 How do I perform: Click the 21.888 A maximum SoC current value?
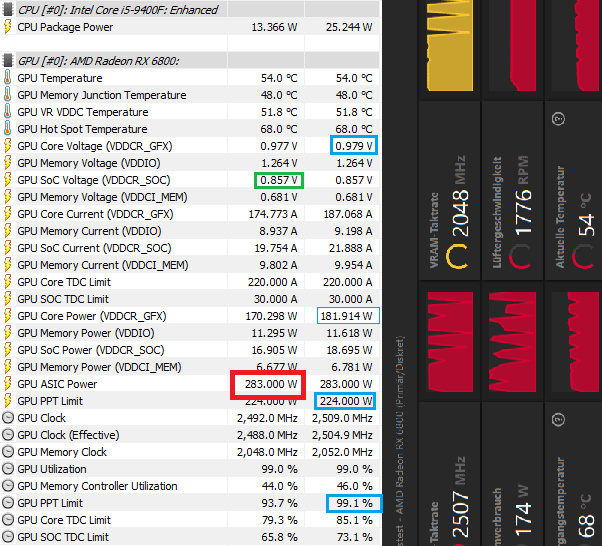pyautogui.click(x=351, y=248)
